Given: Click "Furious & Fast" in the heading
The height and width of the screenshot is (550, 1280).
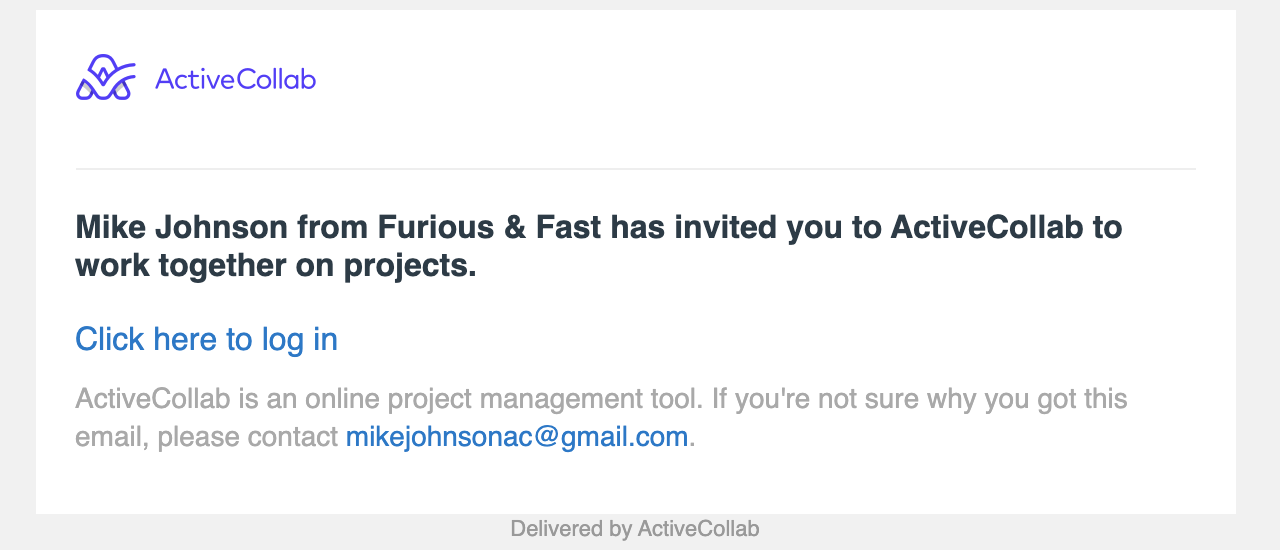Looking at the screenshot, I should [489, 228].
